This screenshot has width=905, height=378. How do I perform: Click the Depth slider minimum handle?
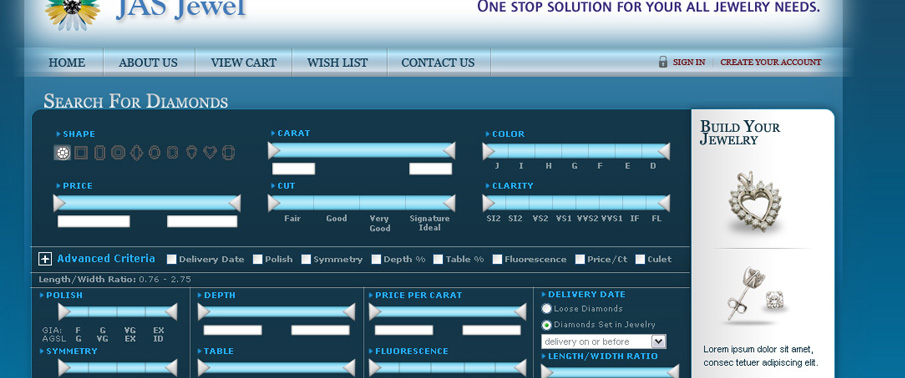pyautogui.click(x=203, y=312)
